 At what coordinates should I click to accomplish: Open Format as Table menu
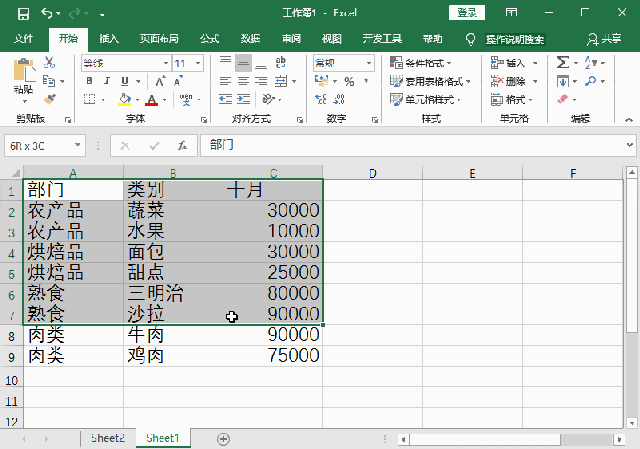pos(430,81)
